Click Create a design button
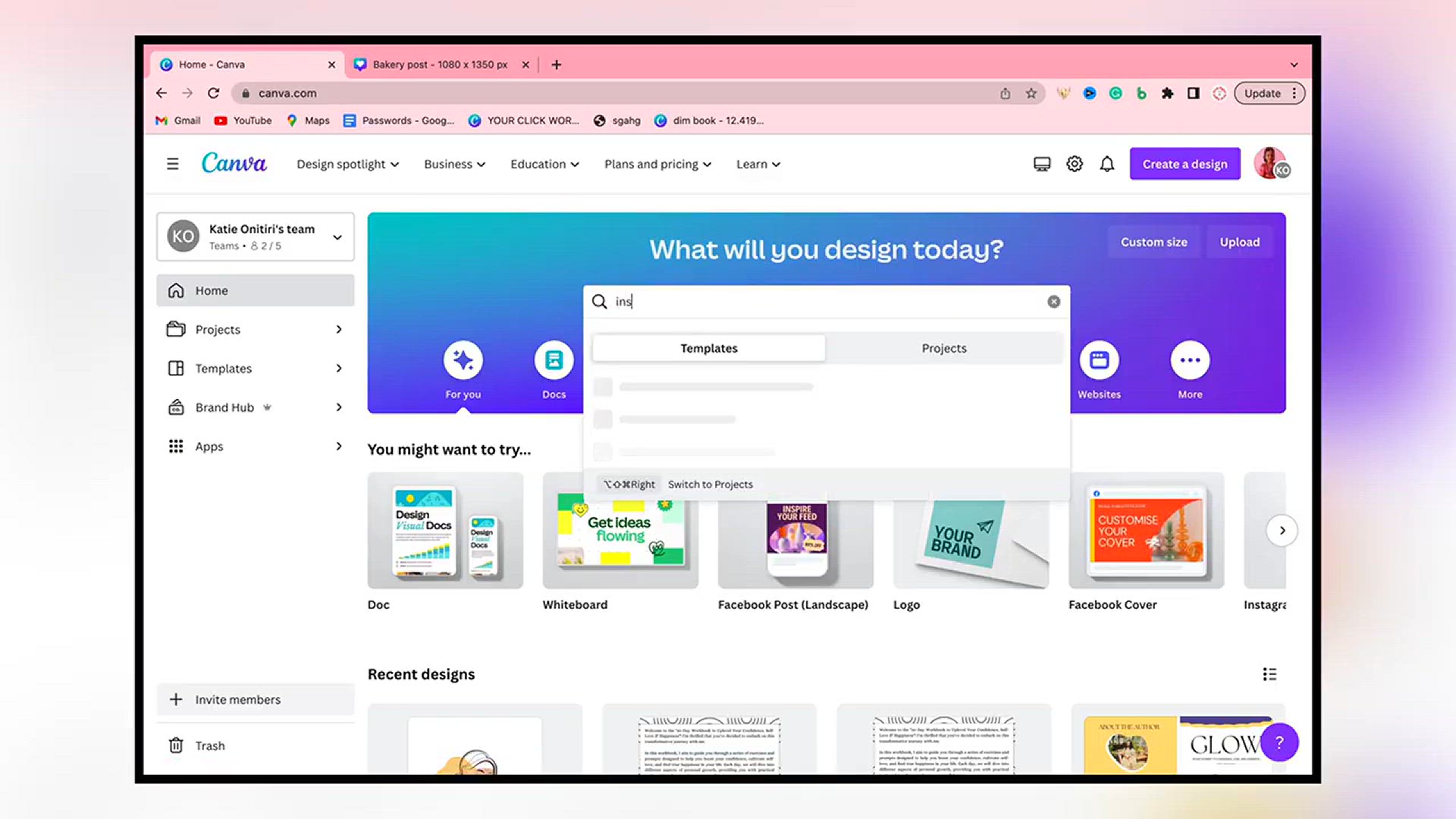This screenshot has width=1456, height=819. pyautogui.click(x=1185, y=164)
